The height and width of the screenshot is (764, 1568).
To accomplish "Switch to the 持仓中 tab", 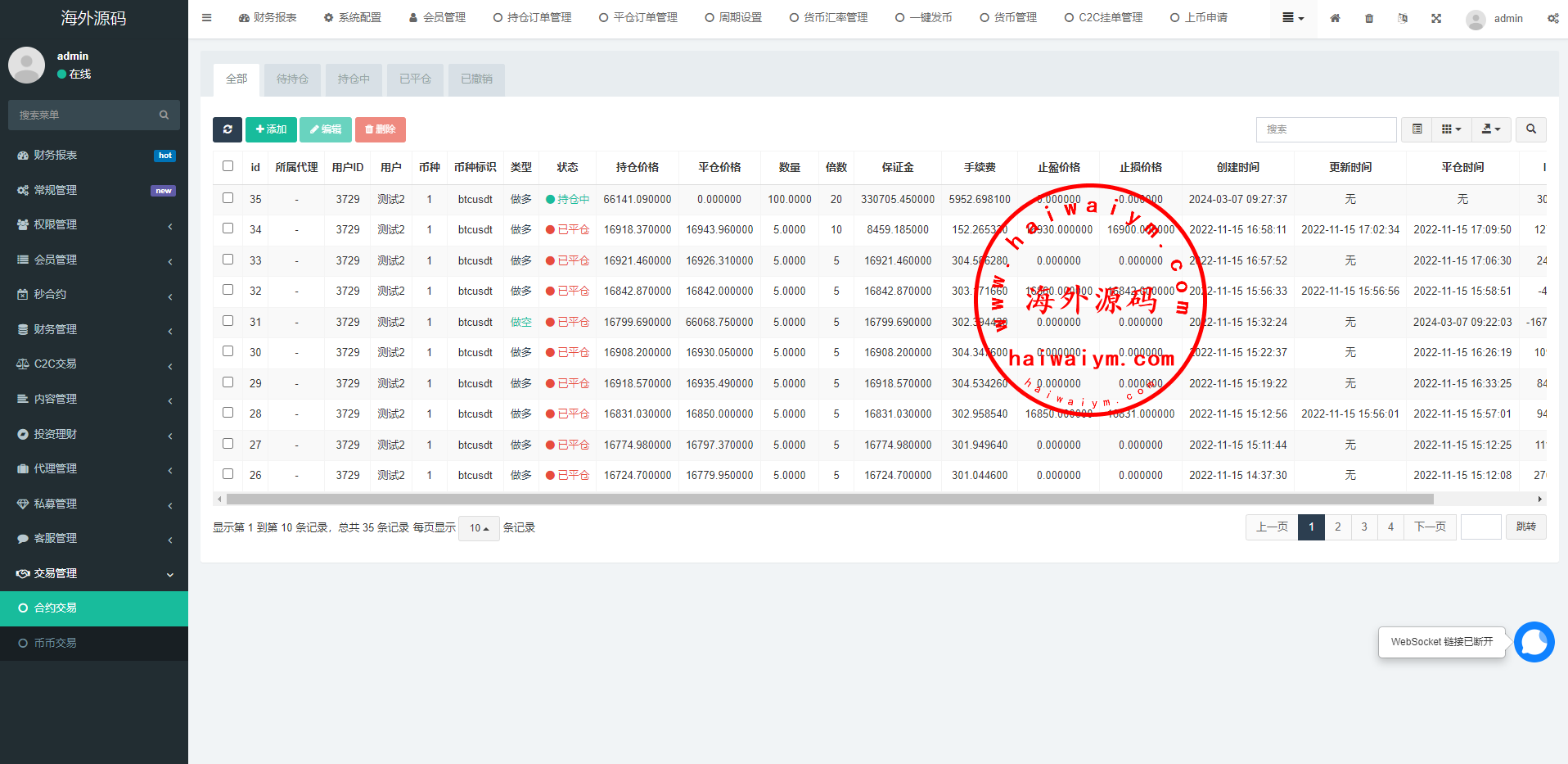I will [x=354, y=79].
